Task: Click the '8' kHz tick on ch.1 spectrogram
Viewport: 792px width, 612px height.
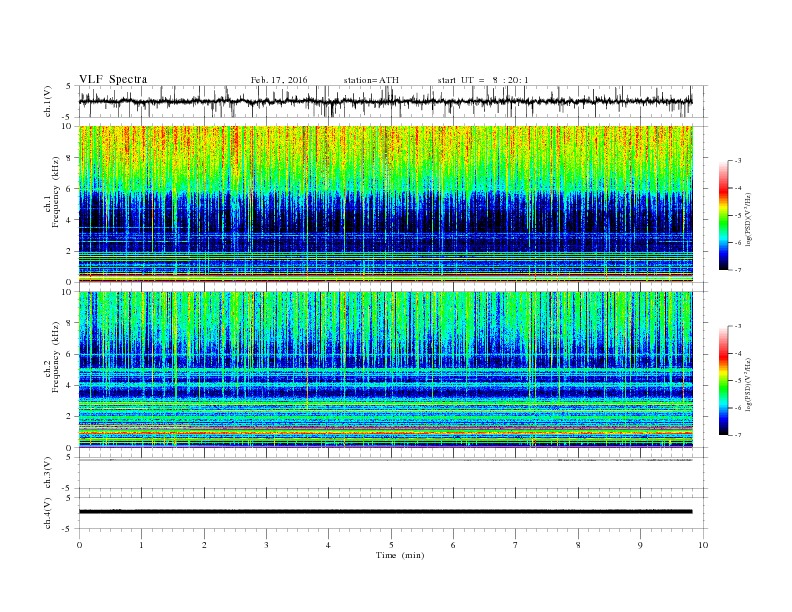Action: click(x=70, y=158)
